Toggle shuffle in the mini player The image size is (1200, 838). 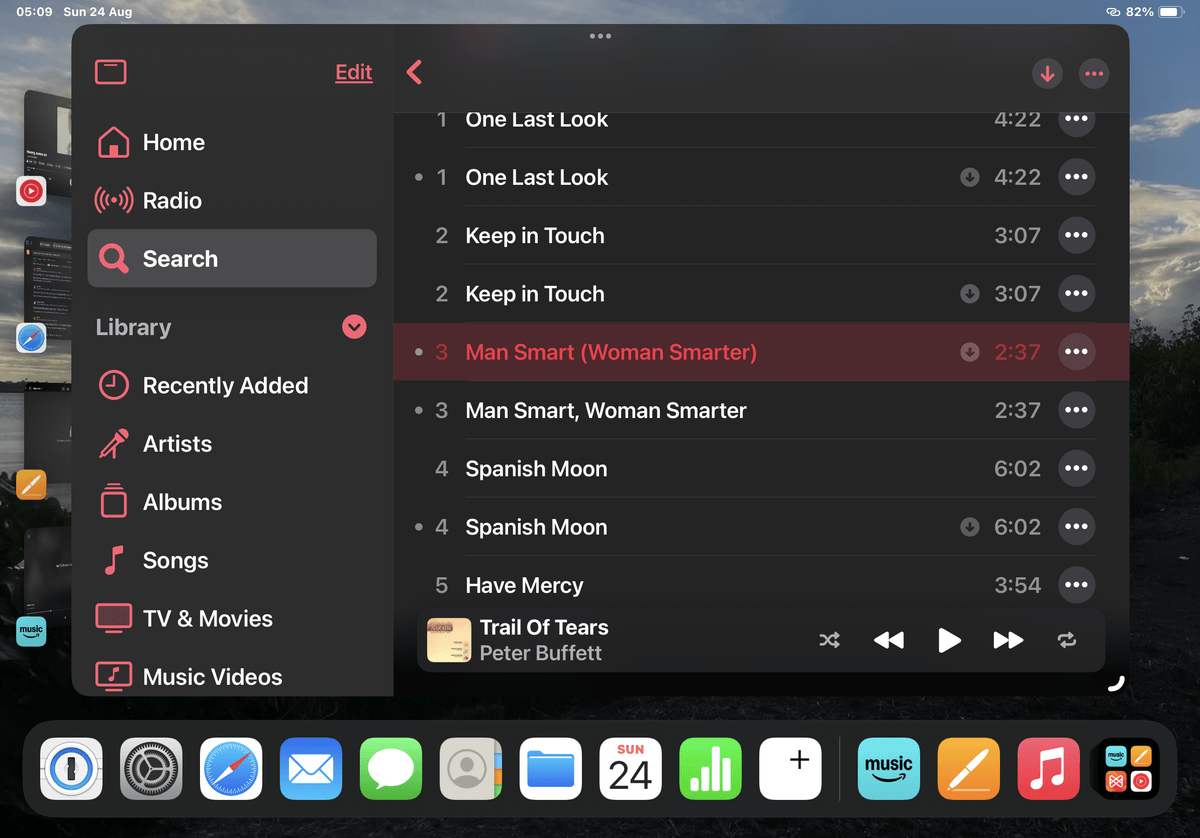(829, 640)
